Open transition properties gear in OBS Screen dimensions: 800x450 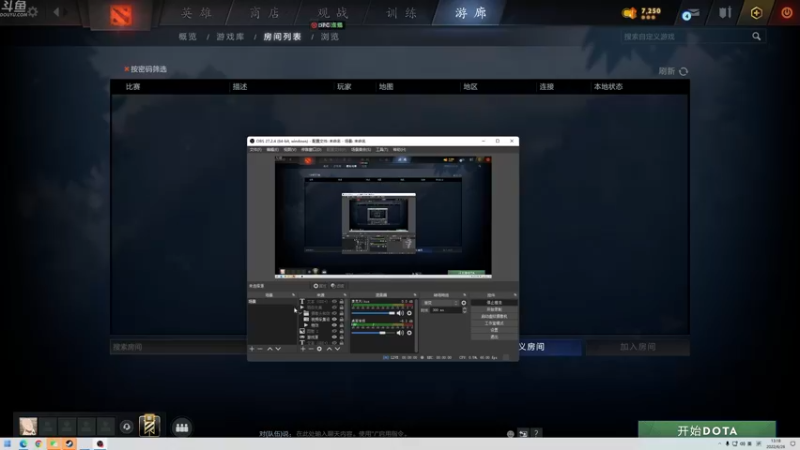click(x=464, y=303)
